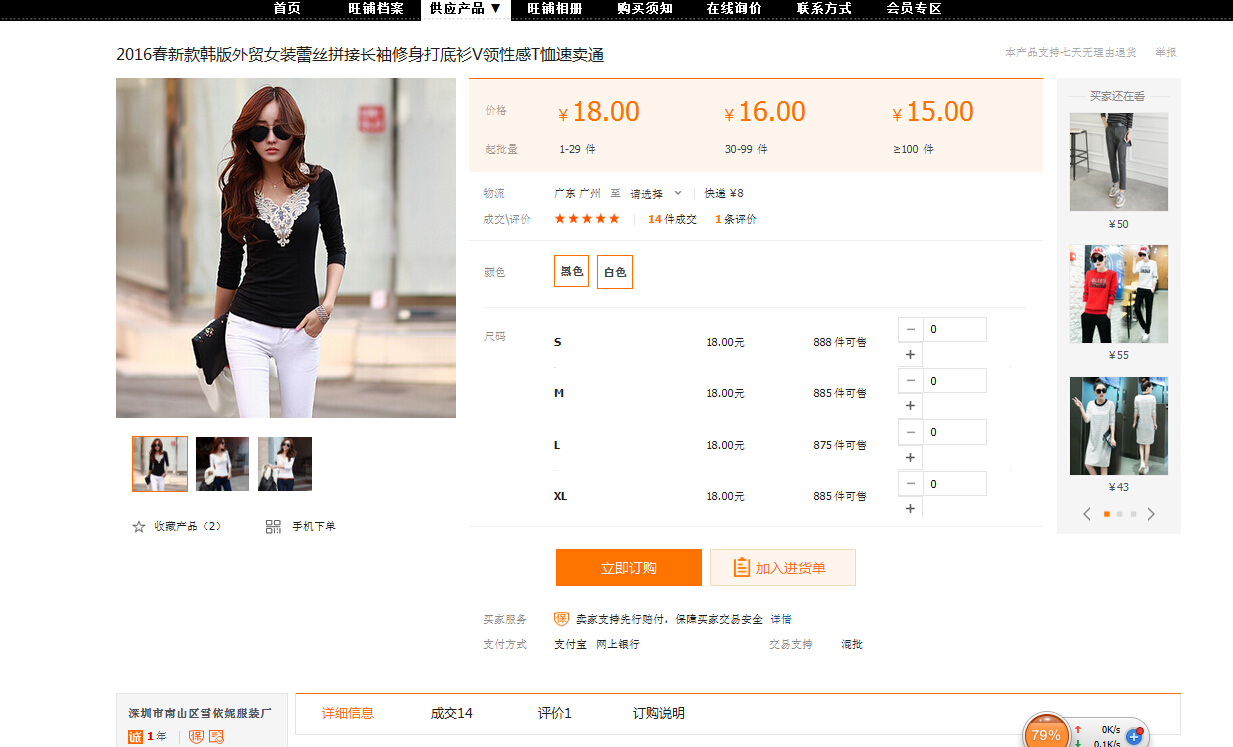The height and width of the screenshot is (747, 1233).
Task: Click the QR code mobile order icon
Action: click(273, 527)
